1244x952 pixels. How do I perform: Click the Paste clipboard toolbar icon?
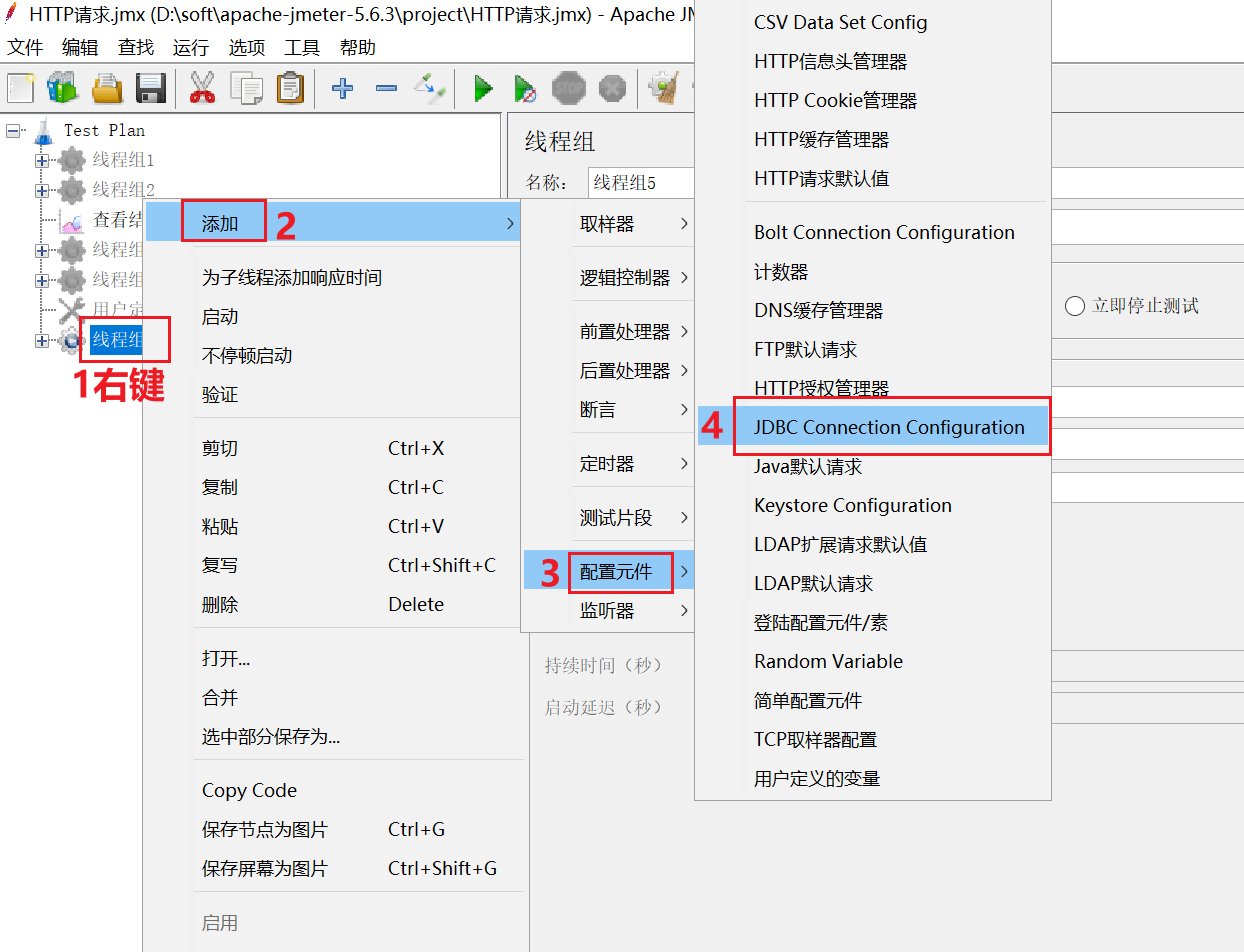pyautogui.click(x=290, y=88)
